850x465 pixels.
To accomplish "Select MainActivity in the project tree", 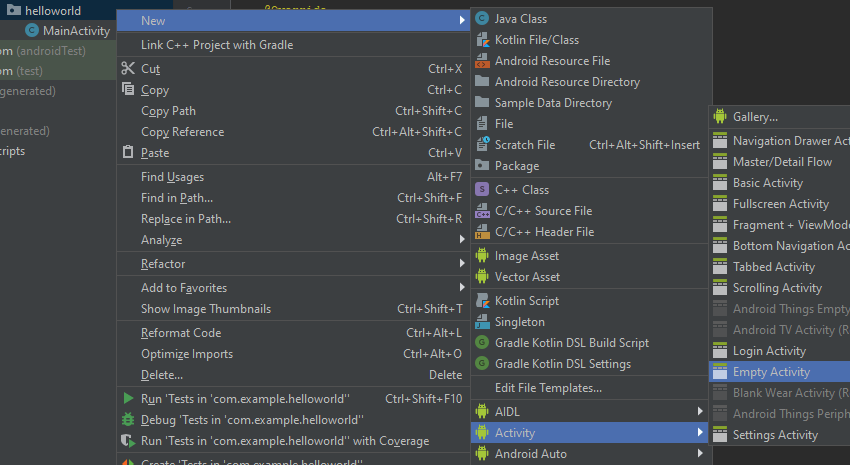I will click(x=76, y=31).
